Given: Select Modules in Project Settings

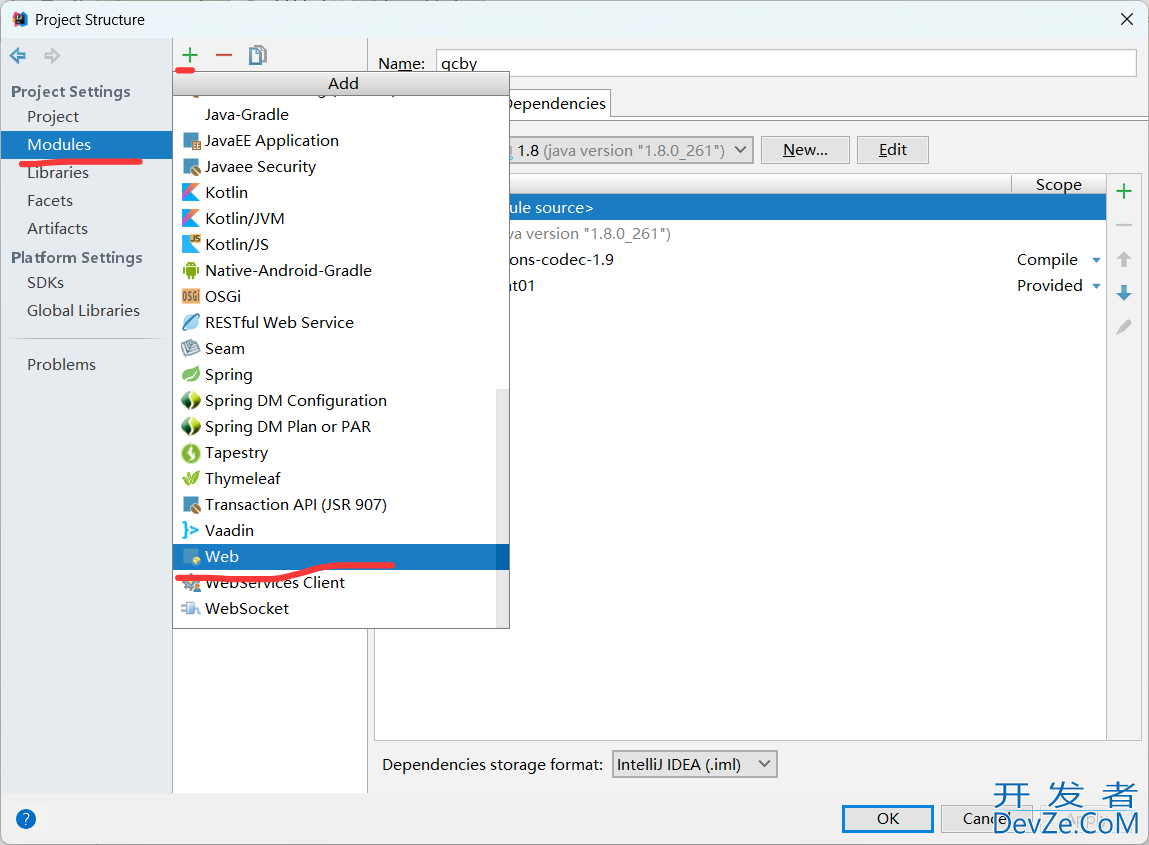Looking at the screenshot, I should click(x=86, y=144).
